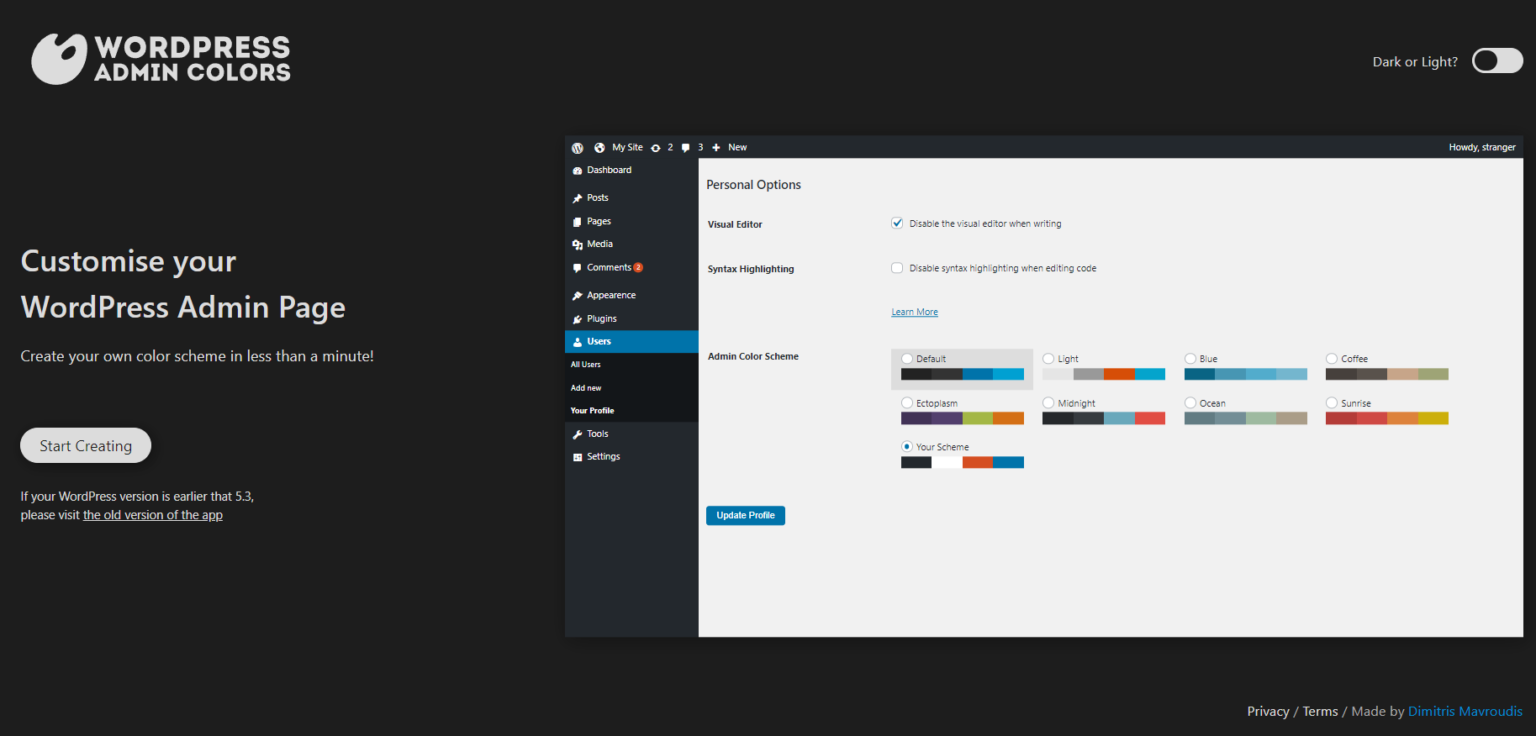Screen dimensions: 1536x736
Task: Click the WordPress logo in admin bar
Action: pyautogui.click(x=577, y=147)
